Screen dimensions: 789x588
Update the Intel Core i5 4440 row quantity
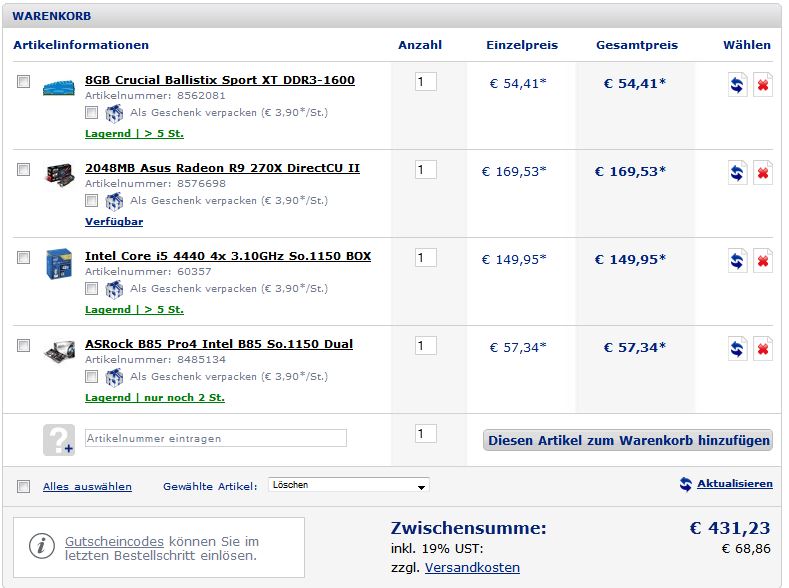[737, 261]
